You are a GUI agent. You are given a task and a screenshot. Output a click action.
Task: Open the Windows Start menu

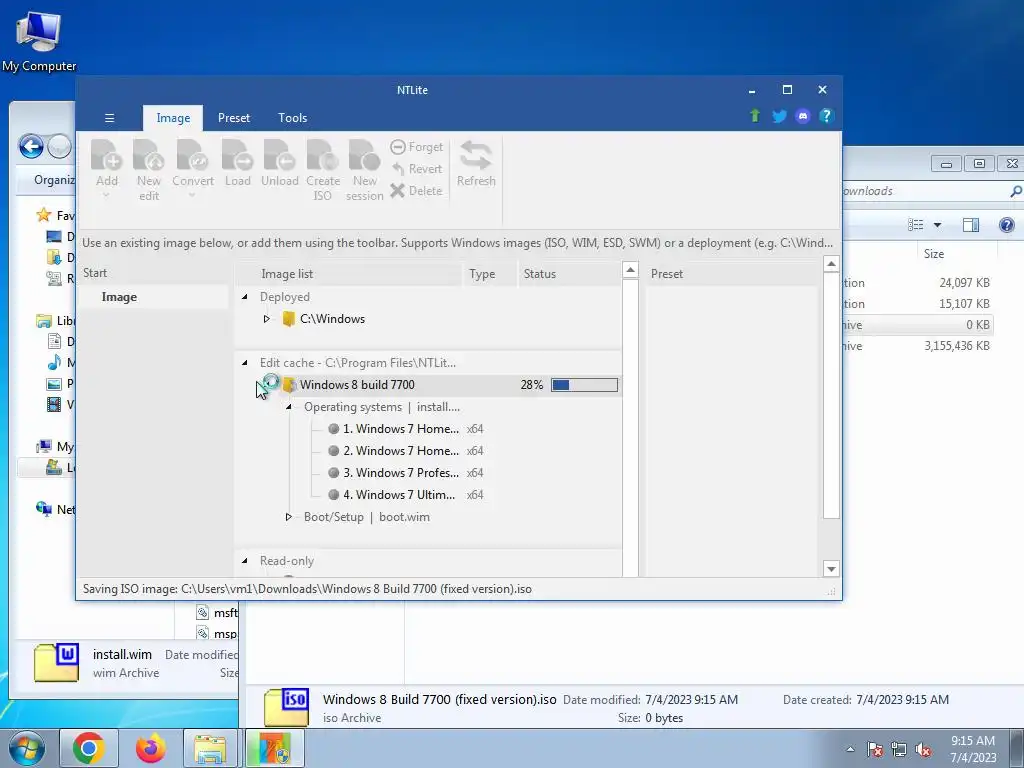(x=27, y=748)
